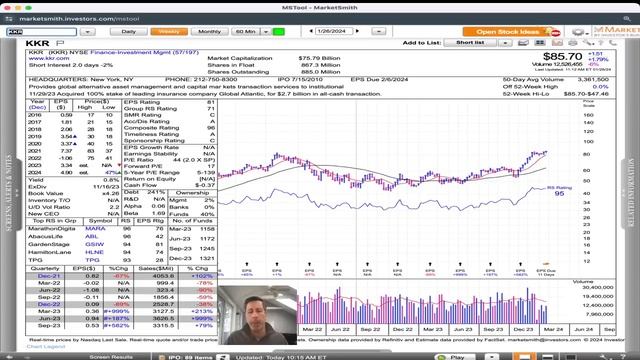Viewport: 640px width, 360px height.
Task: Click the print icon in list toolbar
Action: pos(573,43)
